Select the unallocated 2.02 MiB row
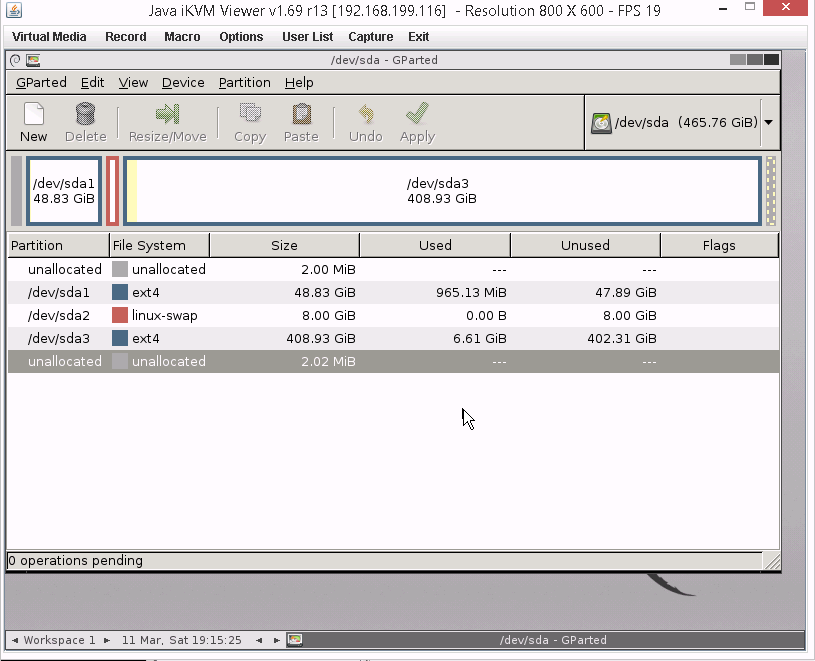 coord(393,361)
